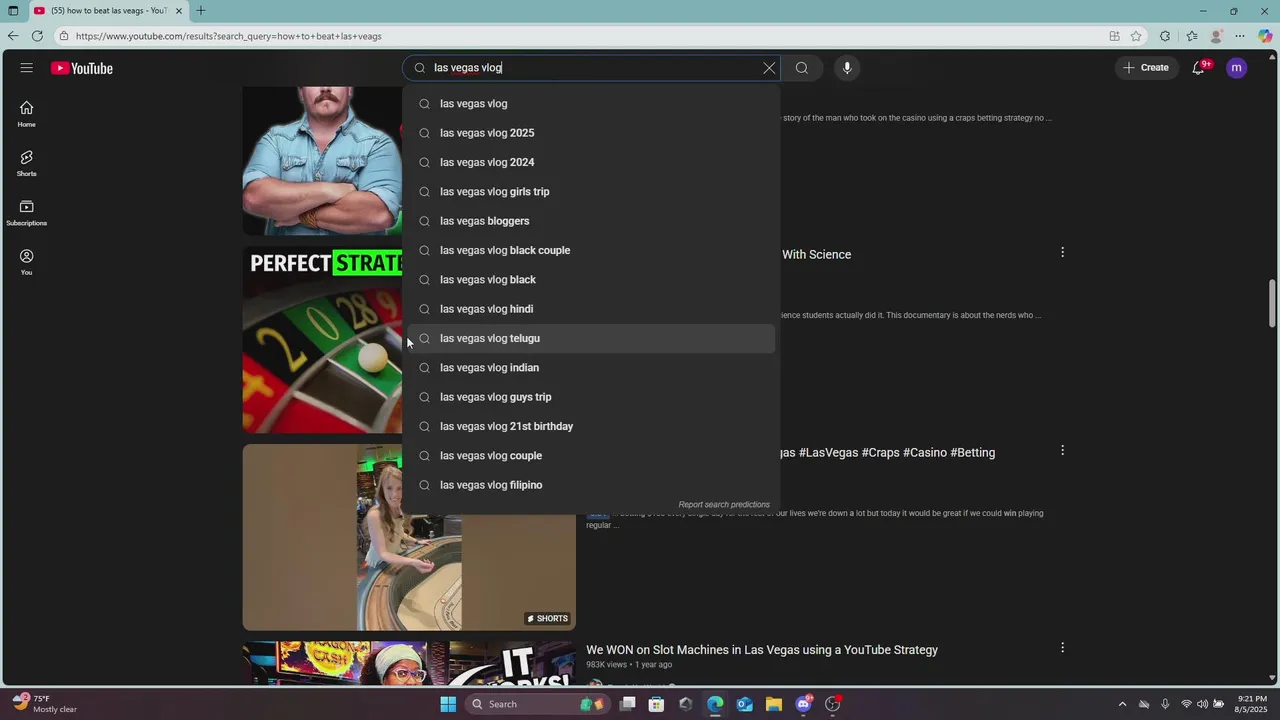Open the You page in sidebar
The height and width of the screenshot is (720, 1280).
coord(26,262)
